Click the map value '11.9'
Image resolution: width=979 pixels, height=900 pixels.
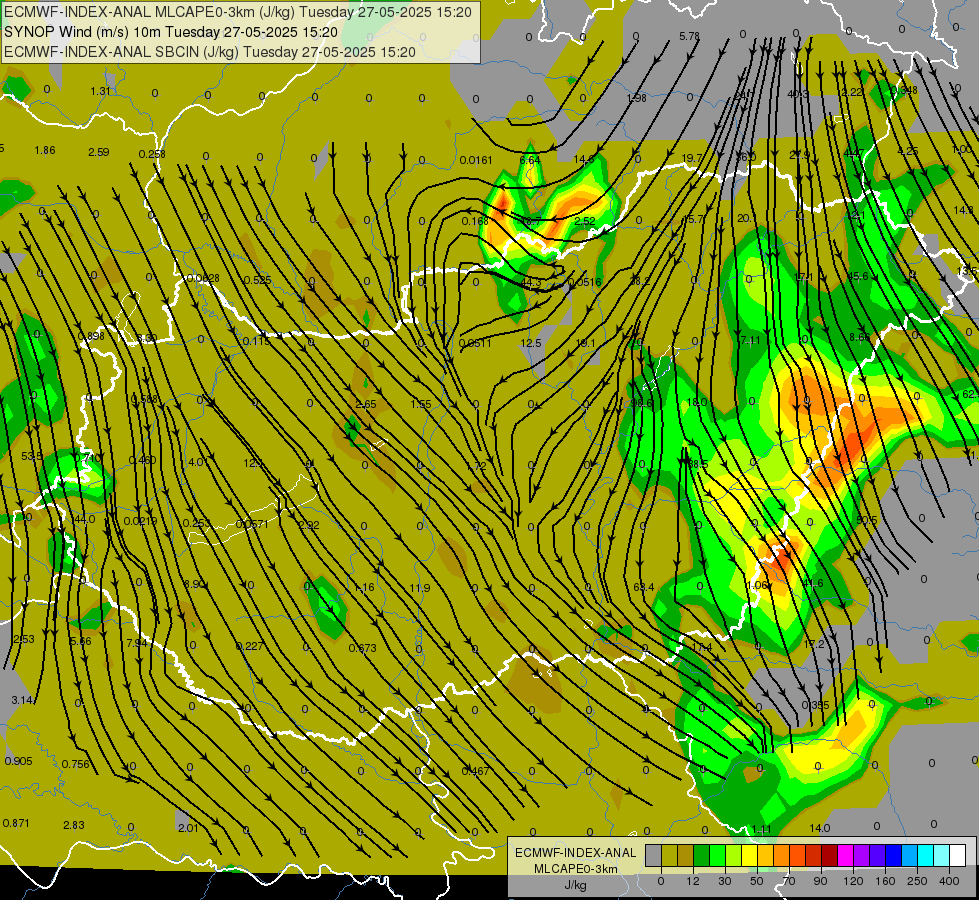(420, 588)
